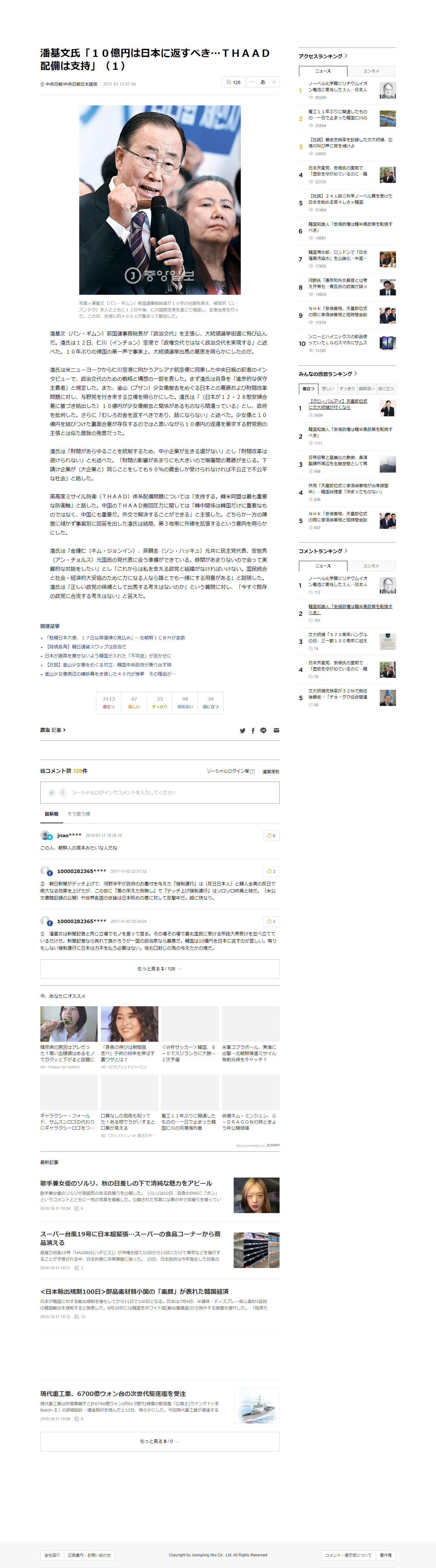Open related article about 韓日通貨スワップ
Screen dimensions: 436x1568
pyautogui.click(x=86, y=646)
